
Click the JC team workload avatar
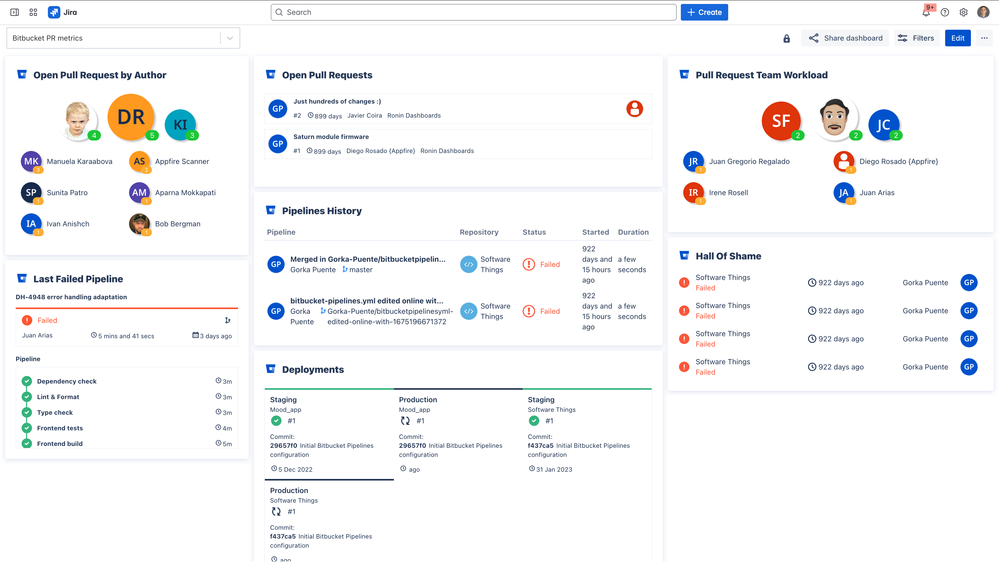884,125
